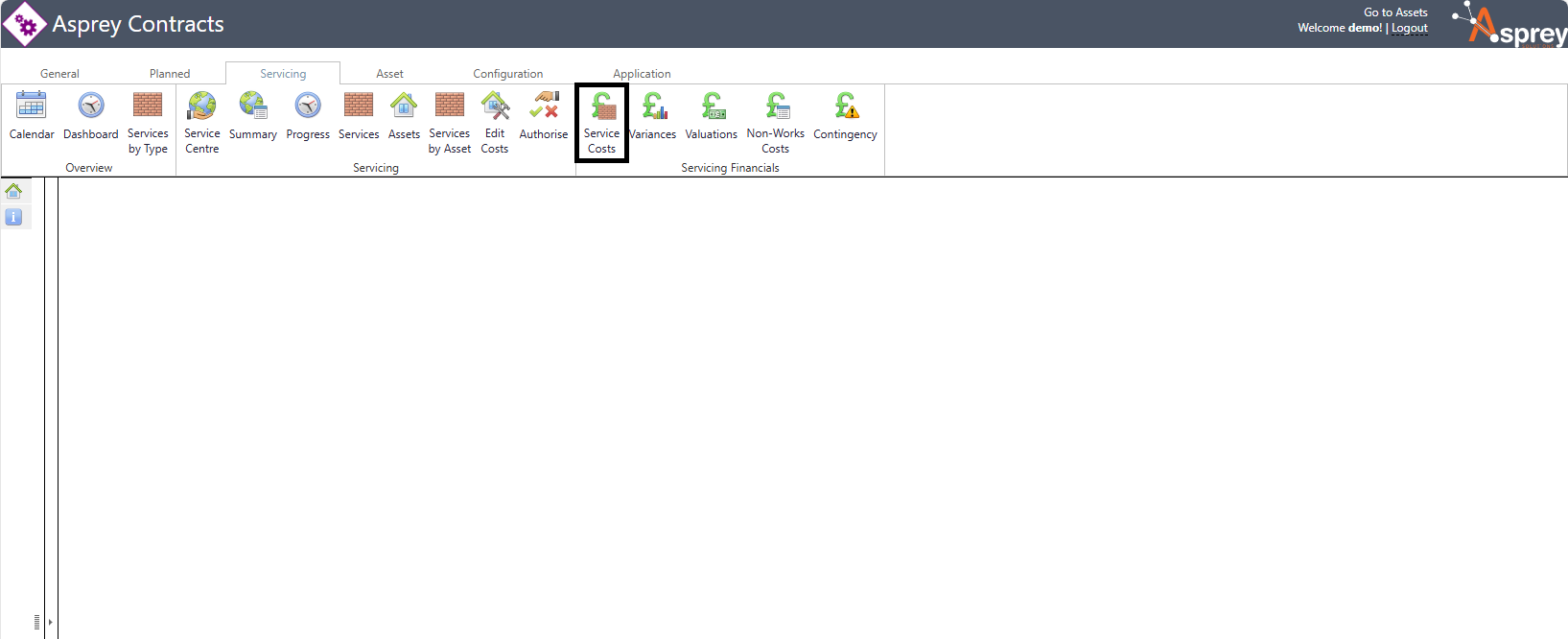Follow the Go to Assets link
This screenshot has width=1568, height=639.
coord(1395,12)
